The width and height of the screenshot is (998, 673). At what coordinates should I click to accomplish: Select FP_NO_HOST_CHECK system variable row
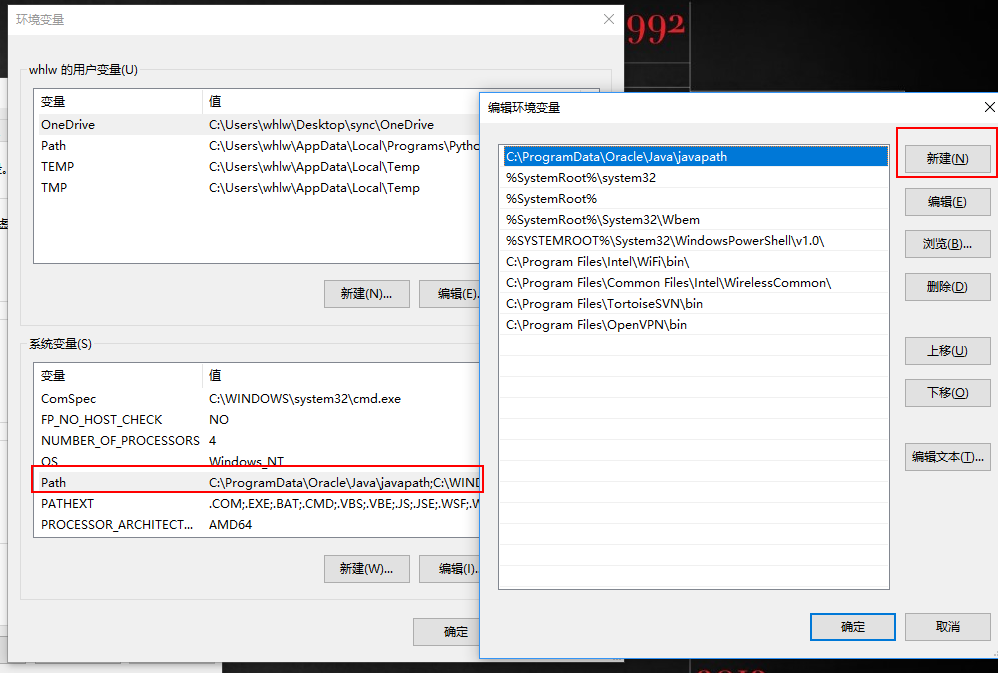[x=257, y=420]
